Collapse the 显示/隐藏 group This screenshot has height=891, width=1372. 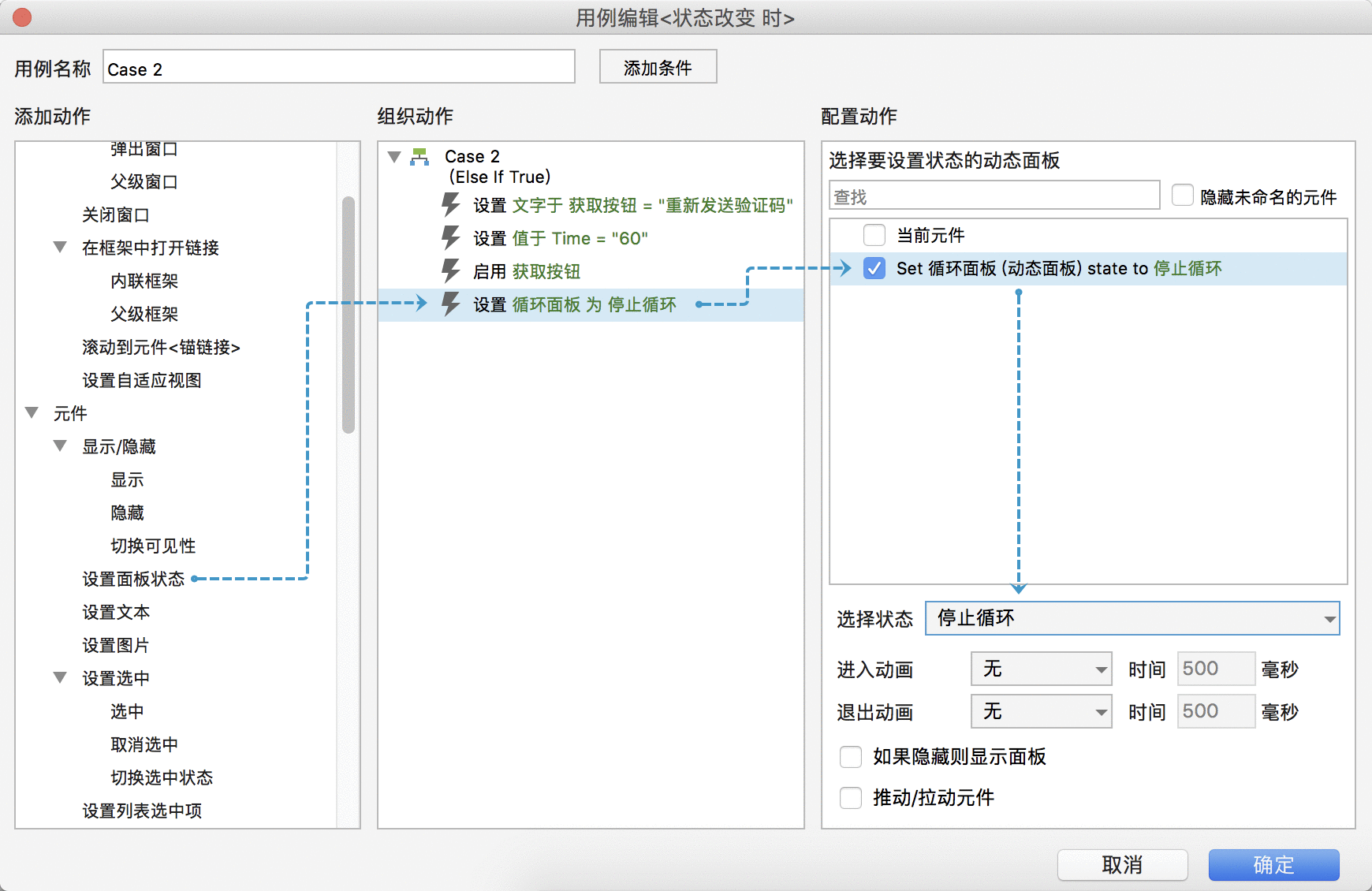[x=60, y=446]
